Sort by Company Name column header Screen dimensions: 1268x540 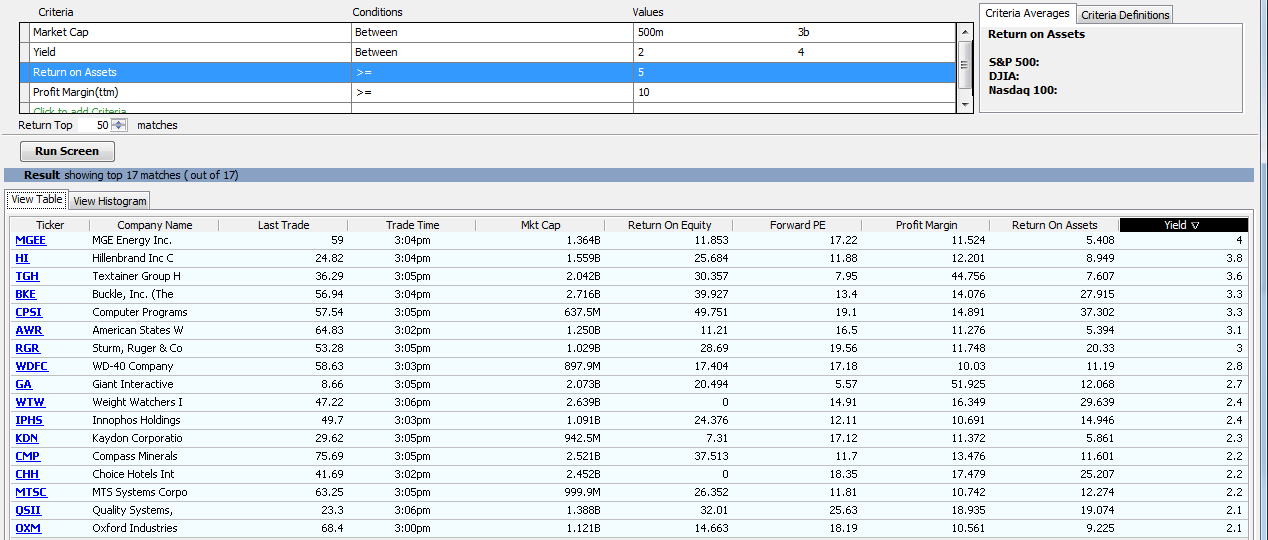(x=154, y=225)
